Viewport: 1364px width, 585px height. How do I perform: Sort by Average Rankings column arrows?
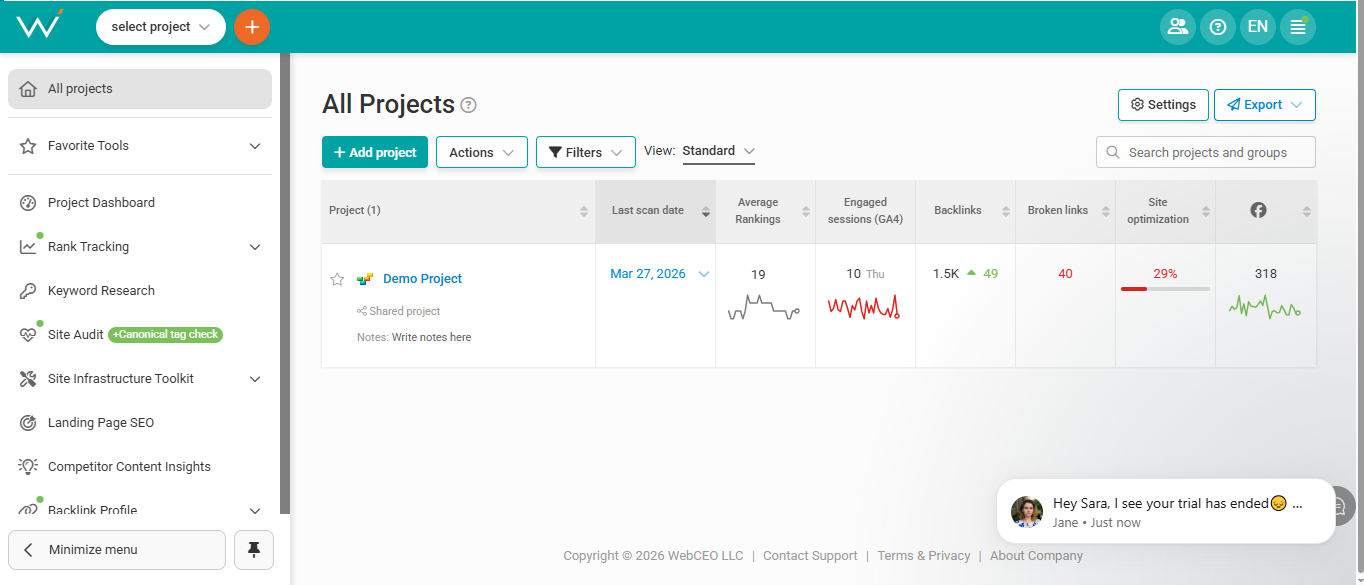806,211
